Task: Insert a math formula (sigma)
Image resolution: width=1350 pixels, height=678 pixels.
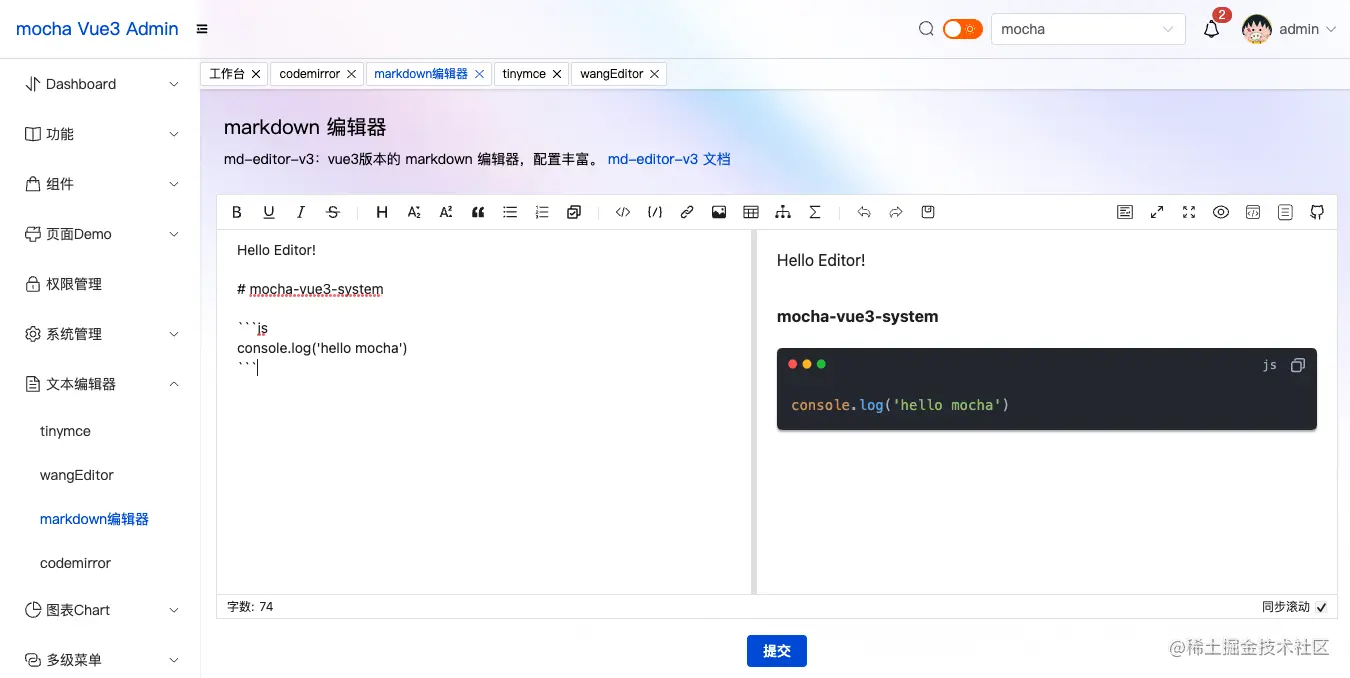Action: 815,212
